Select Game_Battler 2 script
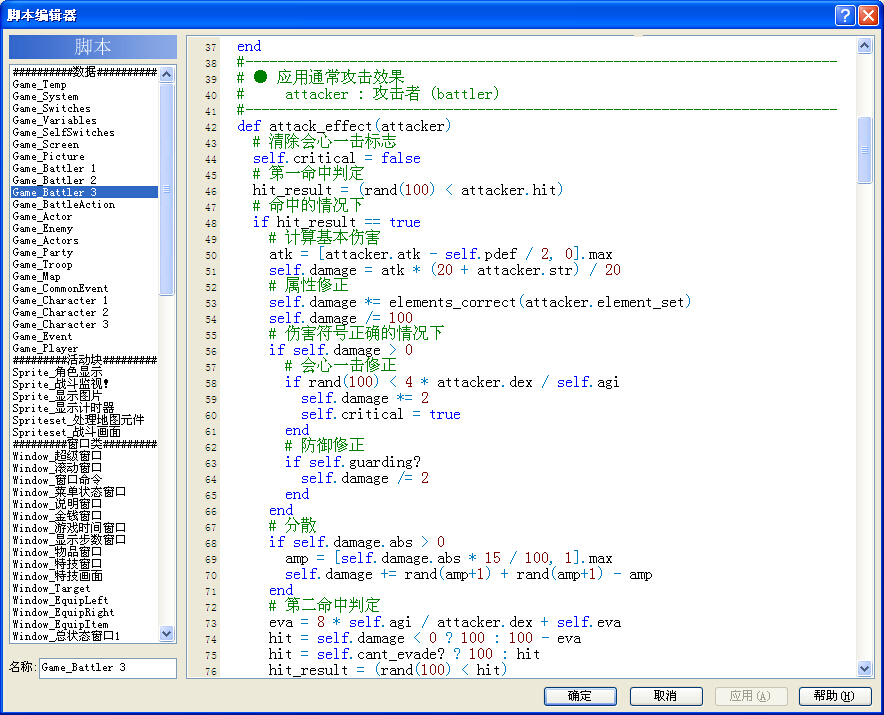The image size is (884, 715). pos(85,180)
